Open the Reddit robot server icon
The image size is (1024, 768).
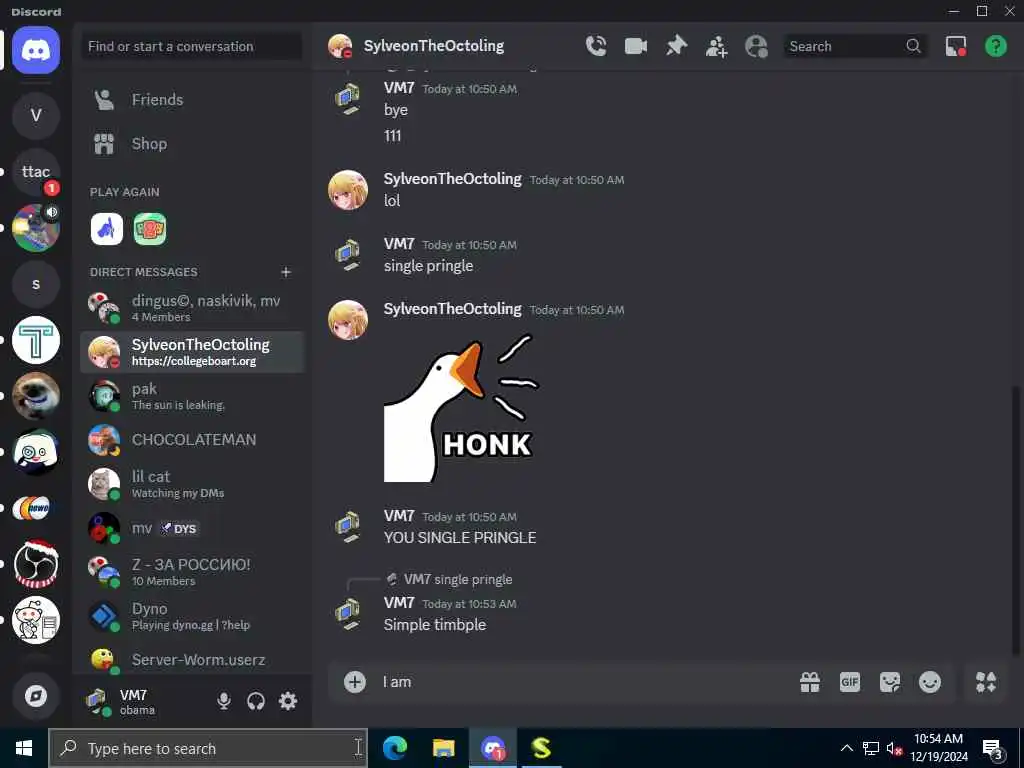[36, 620]
